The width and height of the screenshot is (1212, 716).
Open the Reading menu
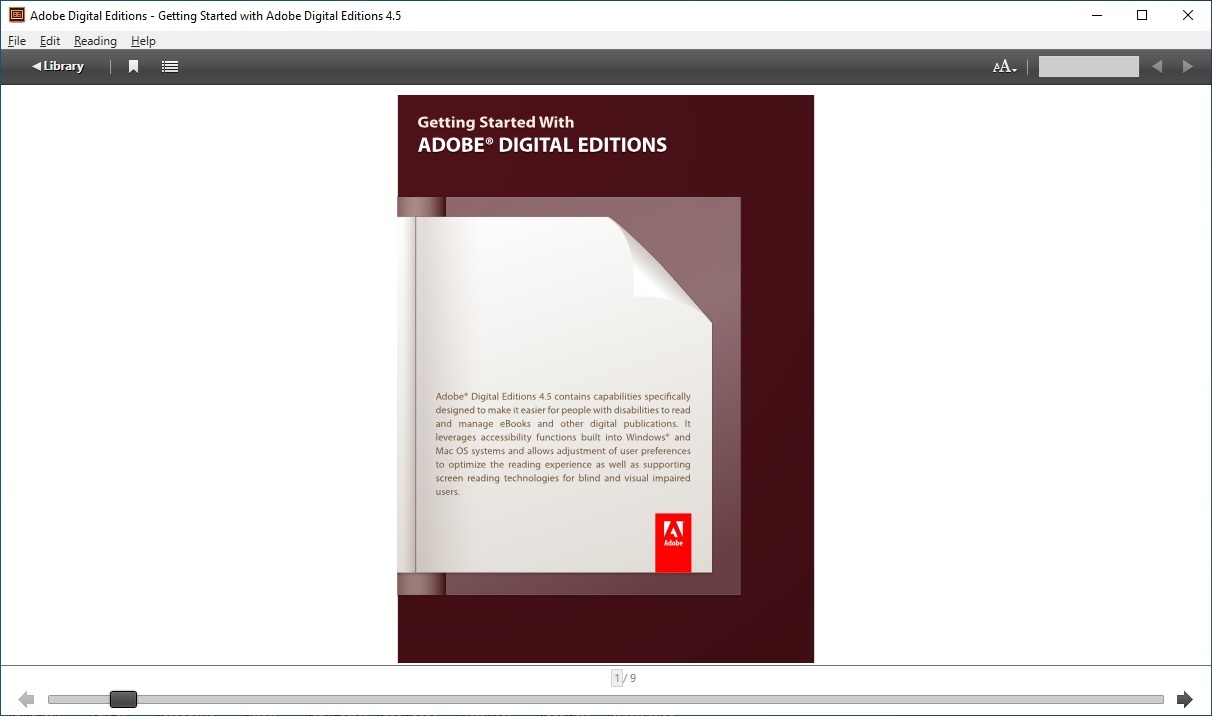pos(95,41)
